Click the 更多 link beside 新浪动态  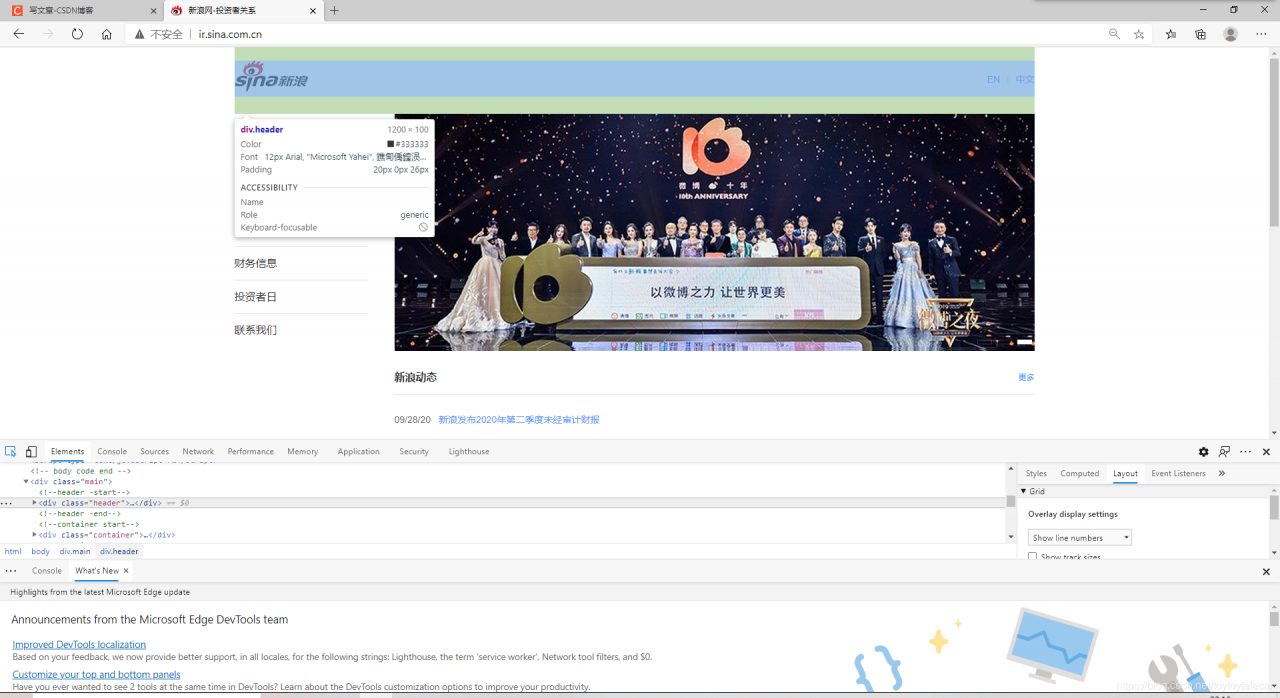[1026, 378]
